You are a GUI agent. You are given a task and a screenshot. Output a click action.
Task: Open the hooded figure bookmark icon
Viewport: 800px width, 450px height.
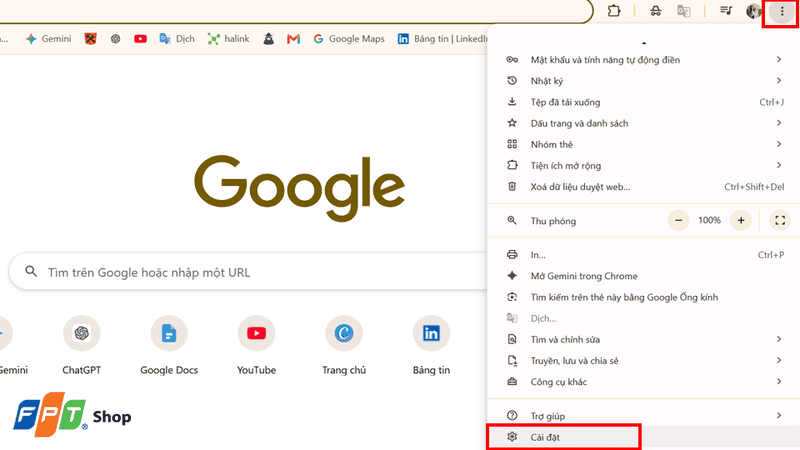click(268, 39)
